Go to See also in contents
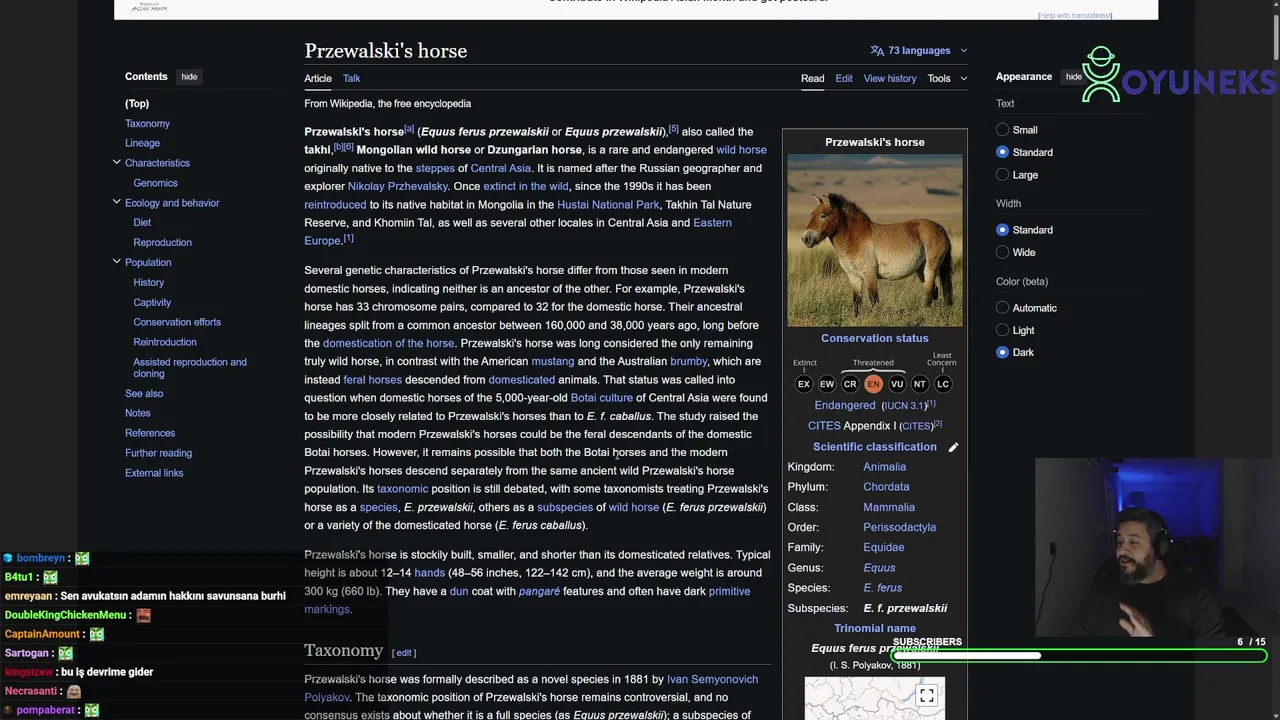 click(x=144, y=393)
